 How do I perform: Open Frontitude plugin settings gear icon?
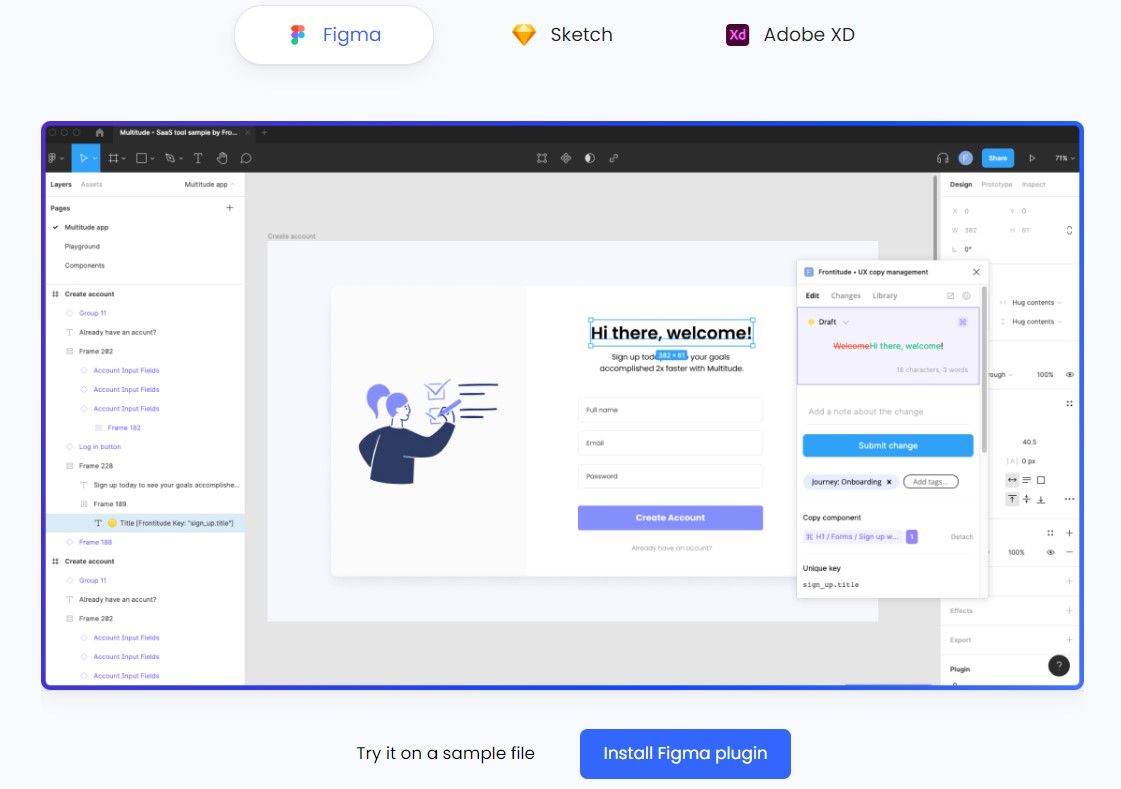pos(966,295)
